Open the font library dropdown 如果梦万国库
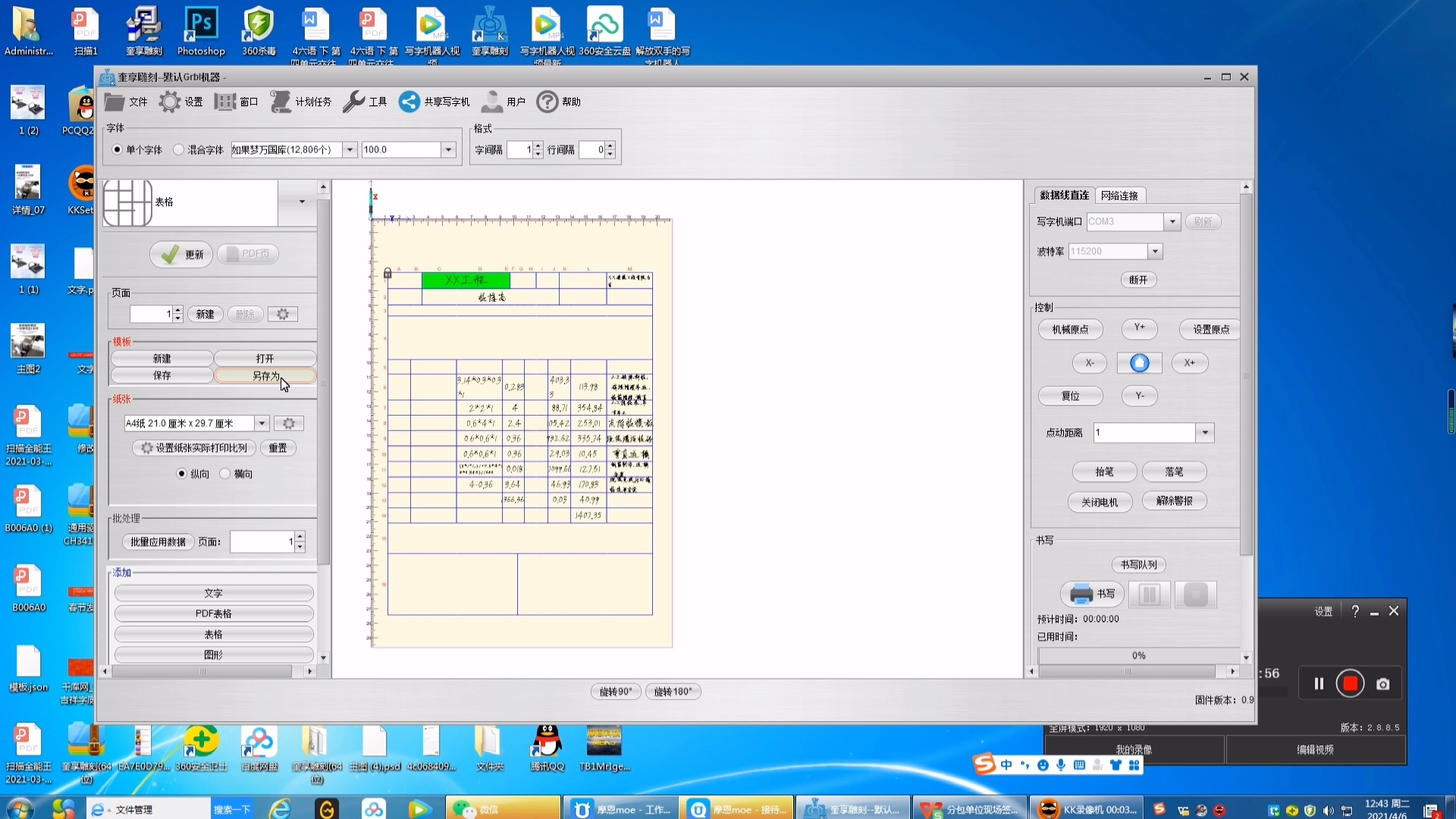The width and height of the screenshot is (1456, 819). click(350, 150)
